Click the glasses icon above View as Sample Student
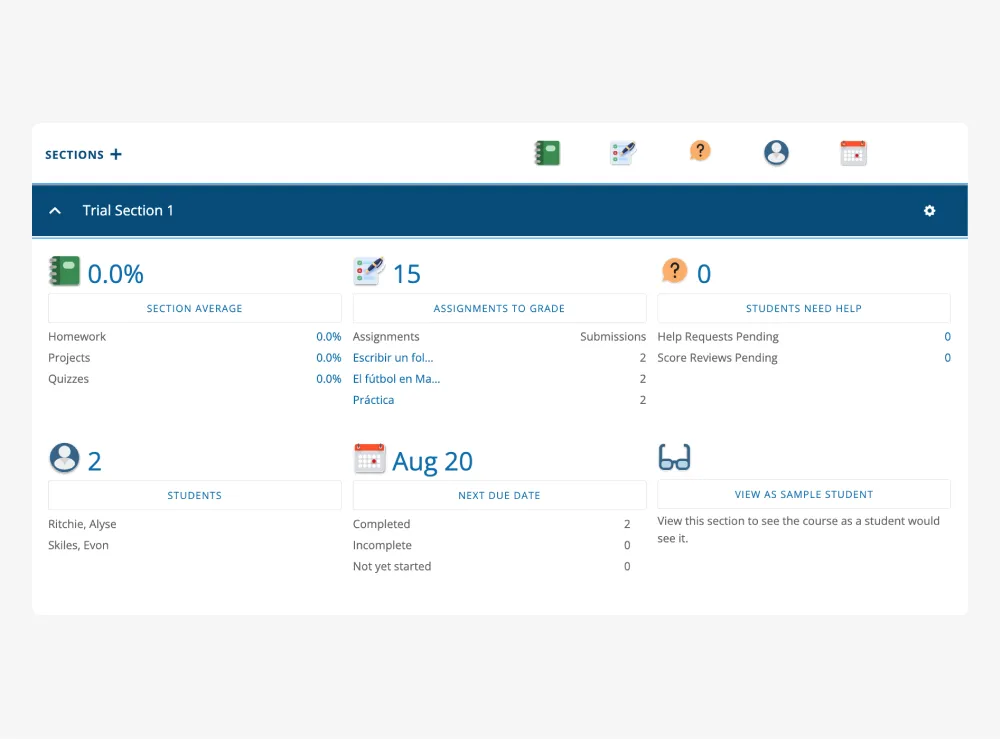 (x=674, y=457)
